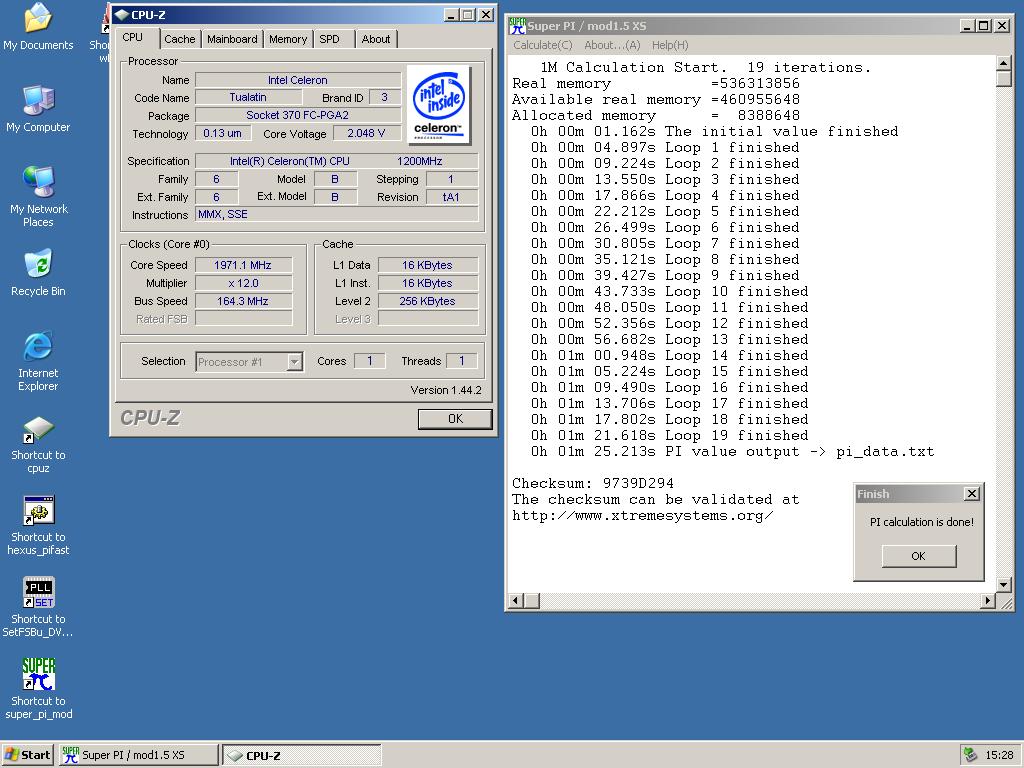
Task: Click the Name field Intel Celeron
Action: (298, 80)
